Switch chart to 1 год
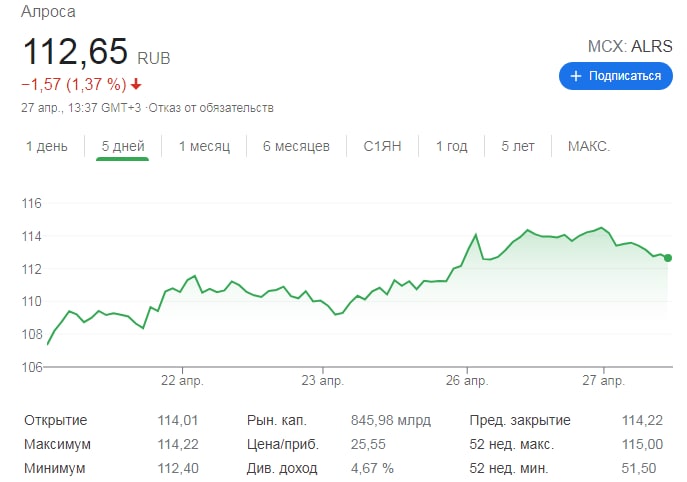The width and height of the screenshot is (687, 482). click(x=451, y=146)
